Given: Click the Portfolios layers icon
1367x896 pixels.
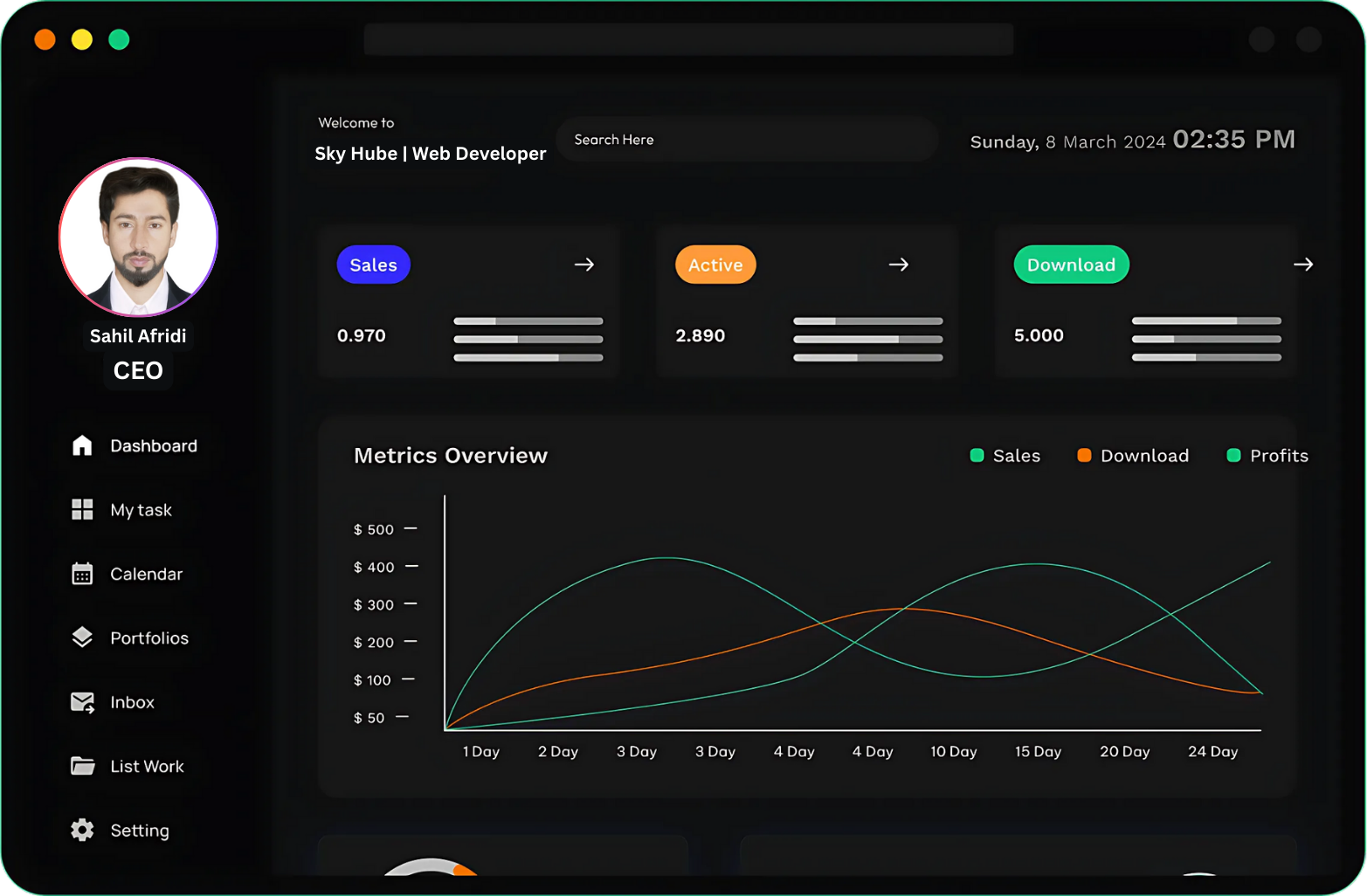Looking at the screenshot, I should (x=82, y=638).
